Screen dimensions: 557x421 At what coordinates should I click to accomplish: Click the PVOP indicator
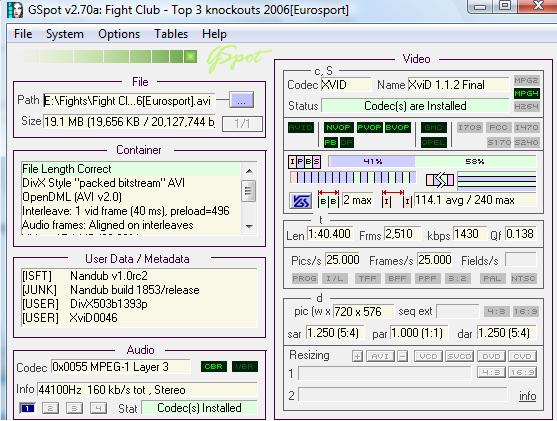pyautogui.click(x=369, y=128)
